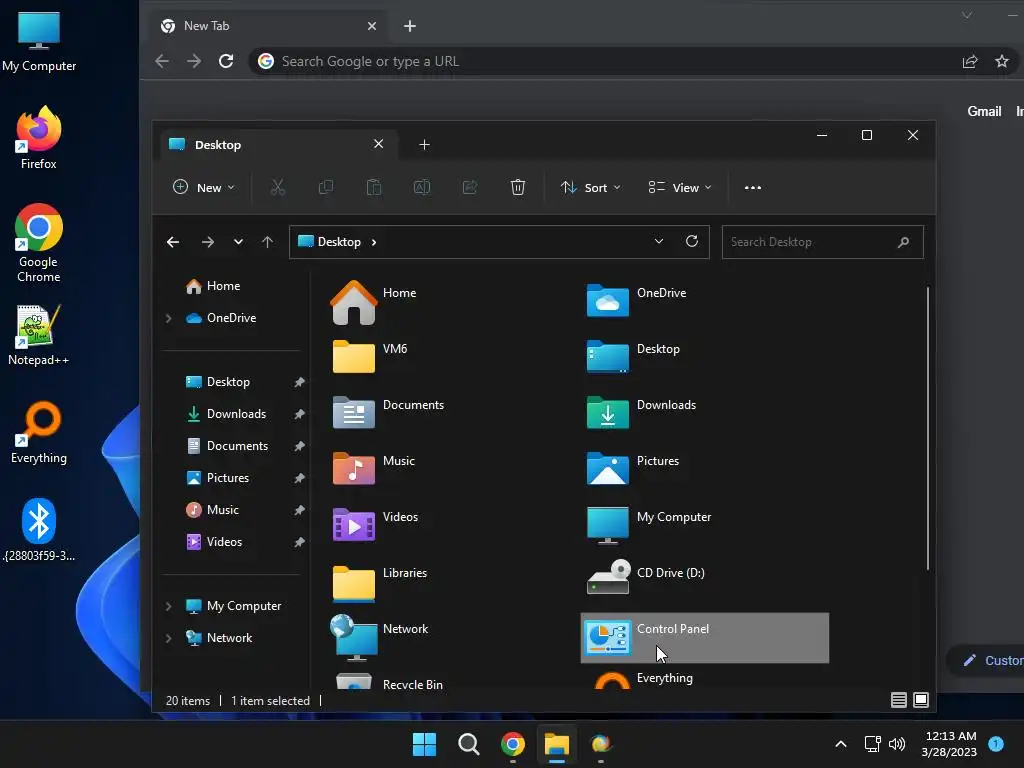Open the View dropdown menu
Image resolution: width=1024 pixels, height=768 pixels.
coord(679,187)
